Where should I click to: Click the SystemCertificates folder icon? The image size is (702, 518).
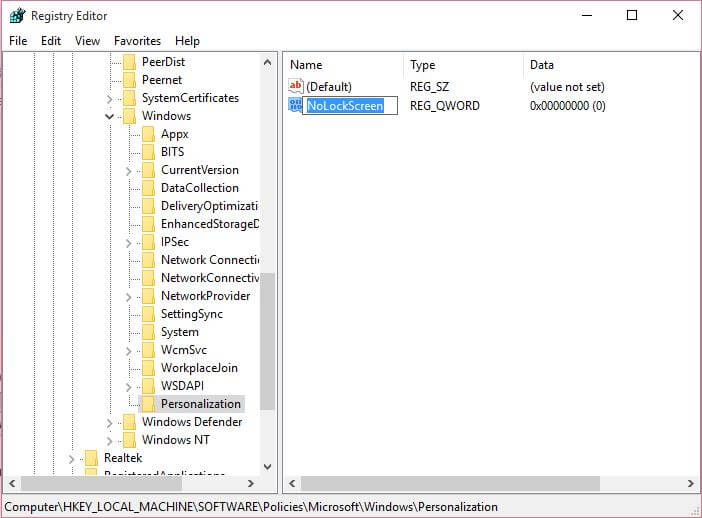(129, 98)
